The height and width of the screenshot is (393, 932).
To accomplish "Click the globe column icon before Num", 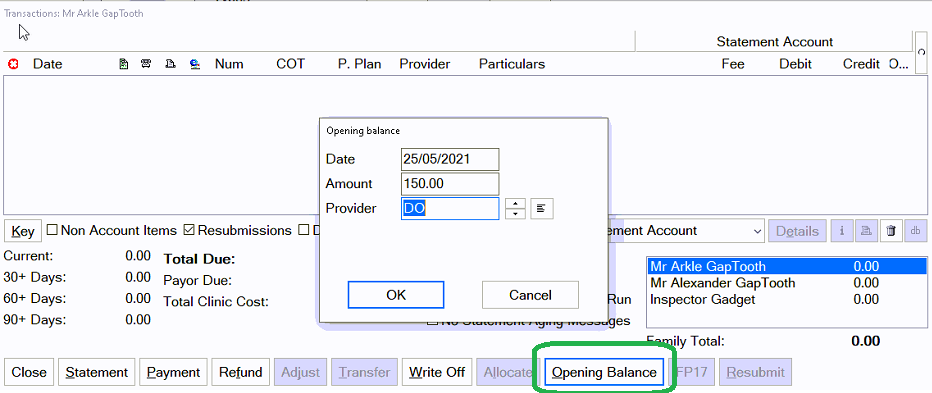I will click(194, 64).
